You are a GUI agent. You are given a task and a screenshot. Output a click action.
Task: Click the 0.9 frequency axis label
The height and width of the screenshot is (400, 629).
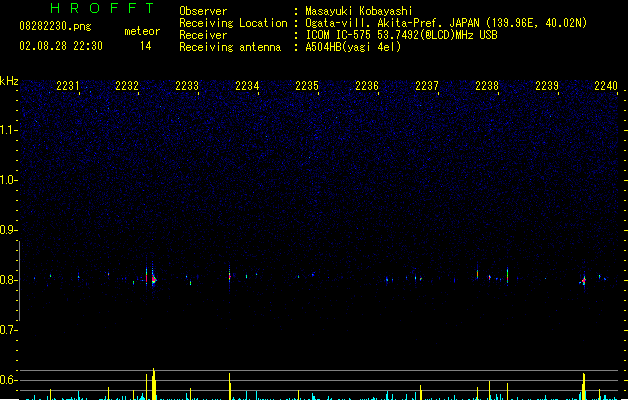tap(8, 230)
